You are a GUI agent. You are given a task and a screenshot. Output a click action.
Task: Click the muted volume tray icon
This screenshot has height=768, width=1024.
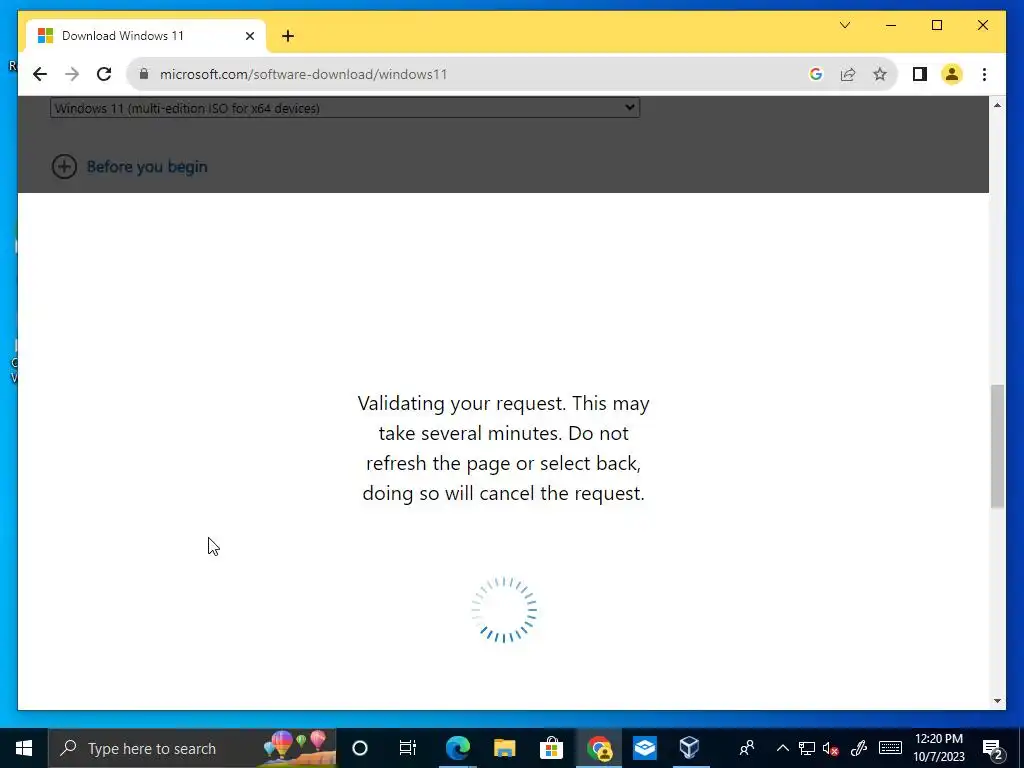point(831,748)
